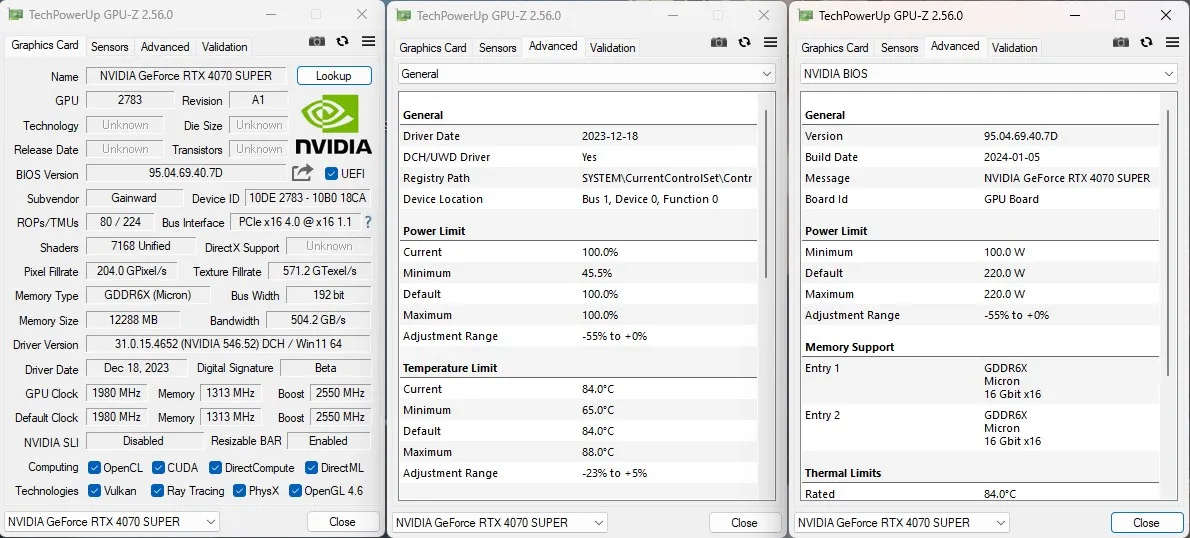Click the Bus Interface question mark icon
The width and height of the screenshot is (1190, 538).
(x=368, y=222)
